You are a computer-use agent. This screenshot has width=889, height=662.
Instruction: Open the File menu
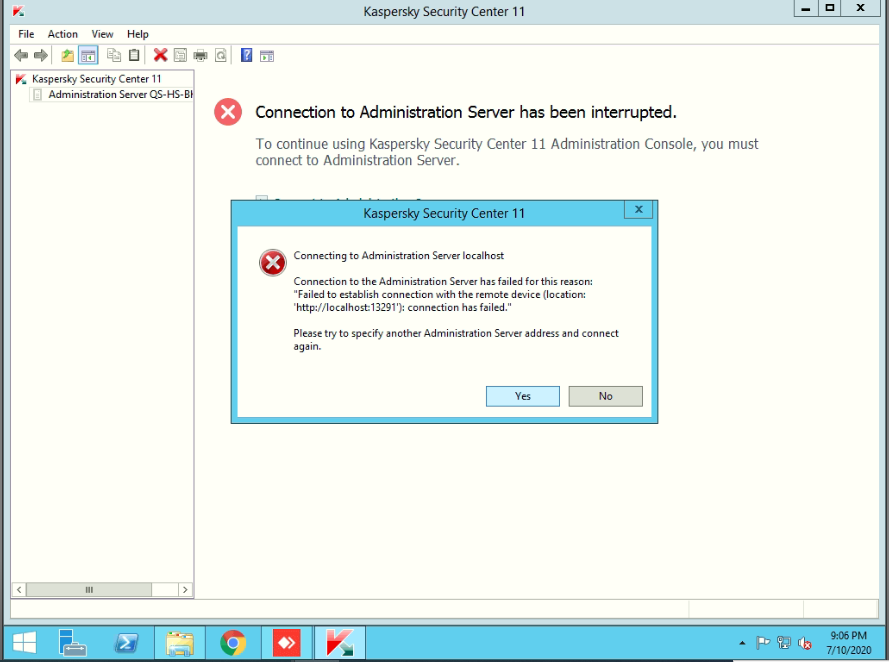(x=26, y=34)
